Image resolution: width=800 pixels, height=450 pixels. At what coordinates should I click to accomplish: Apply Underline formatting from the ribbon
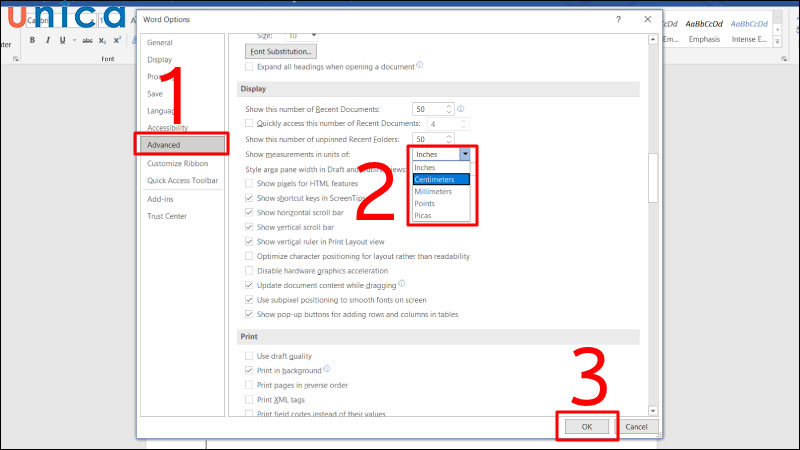[x=61, y=40]
